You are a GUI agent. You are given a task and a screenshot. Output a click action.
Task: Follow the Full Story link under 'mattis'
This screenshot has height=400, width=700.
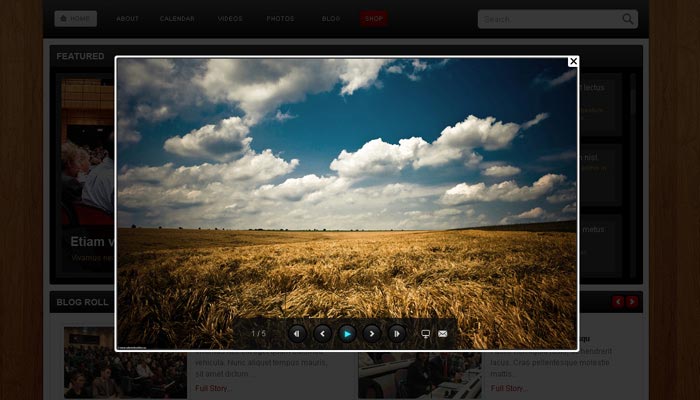(508, 388)
